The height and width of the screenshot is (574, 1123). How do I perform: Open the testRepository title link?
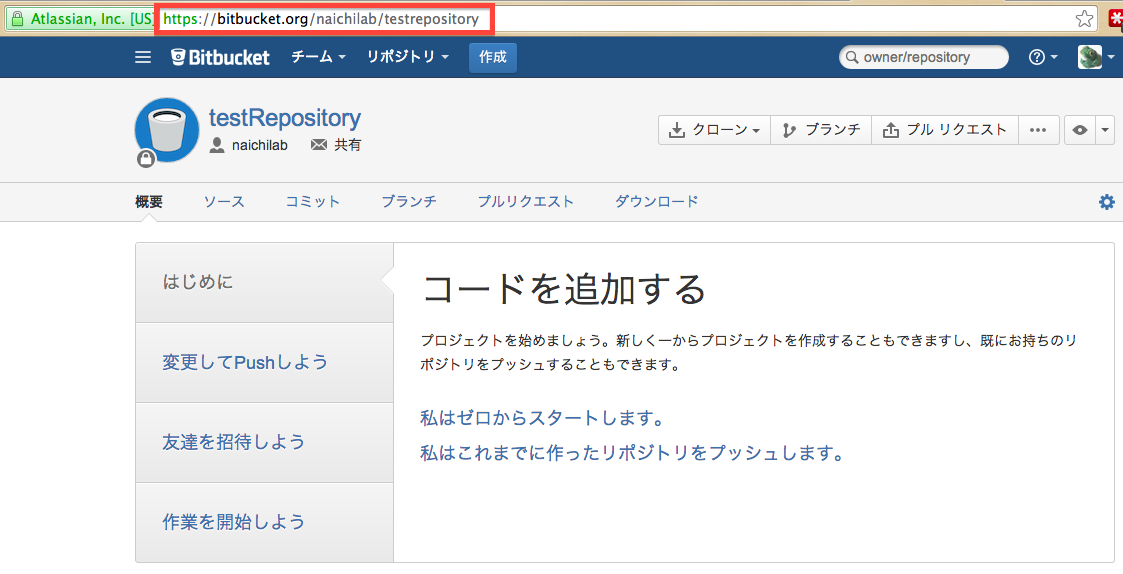coord(284,118)
